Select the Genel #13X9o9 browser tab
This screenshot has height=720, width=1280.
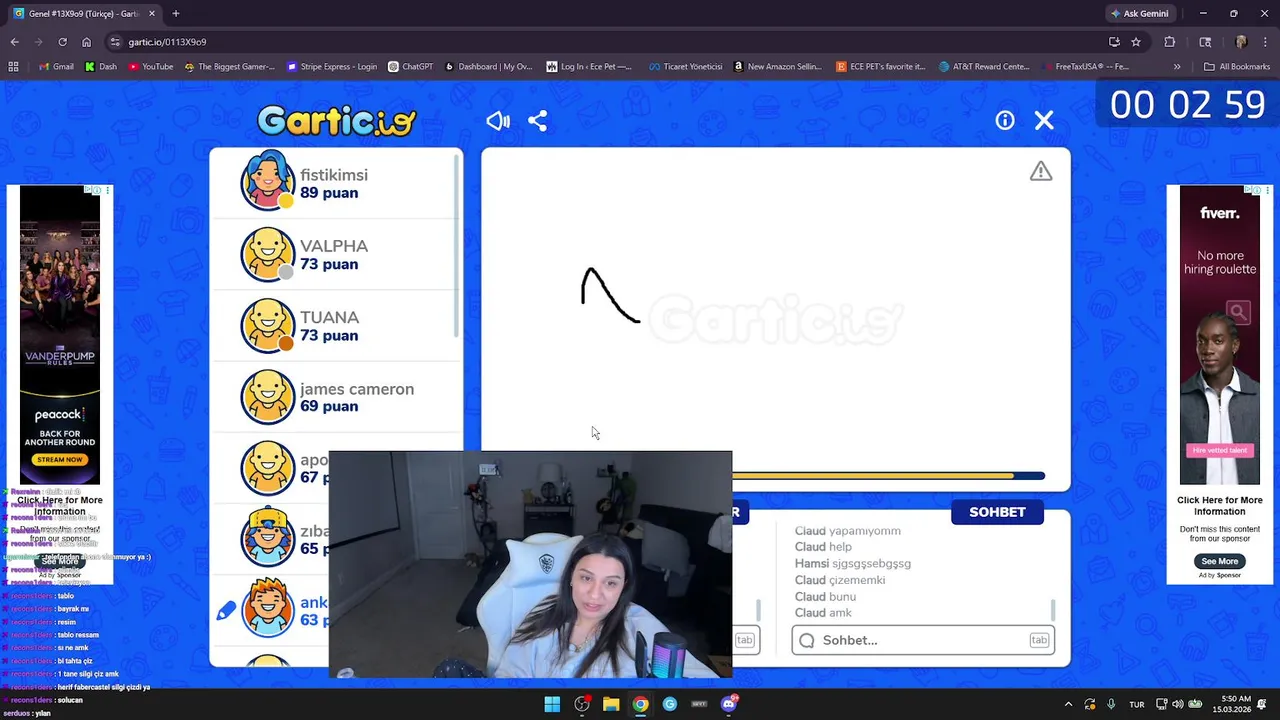[x=82, y=14]
